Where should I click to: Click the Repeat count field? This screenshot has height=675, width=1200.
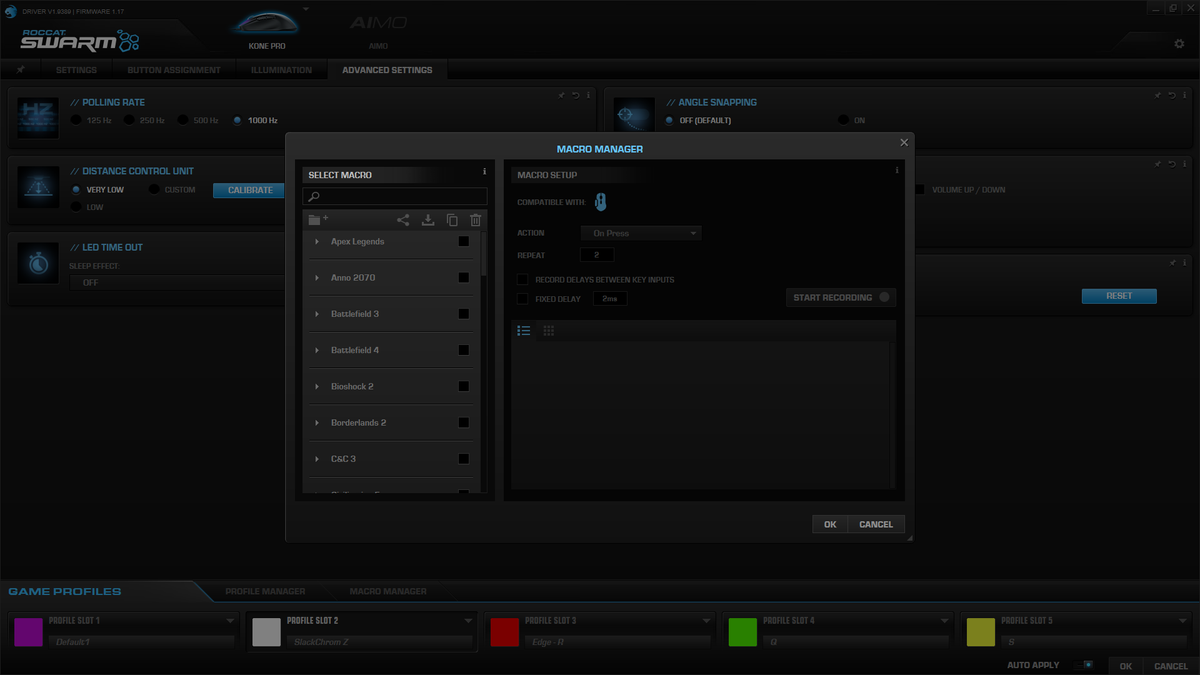coord(597,255)
